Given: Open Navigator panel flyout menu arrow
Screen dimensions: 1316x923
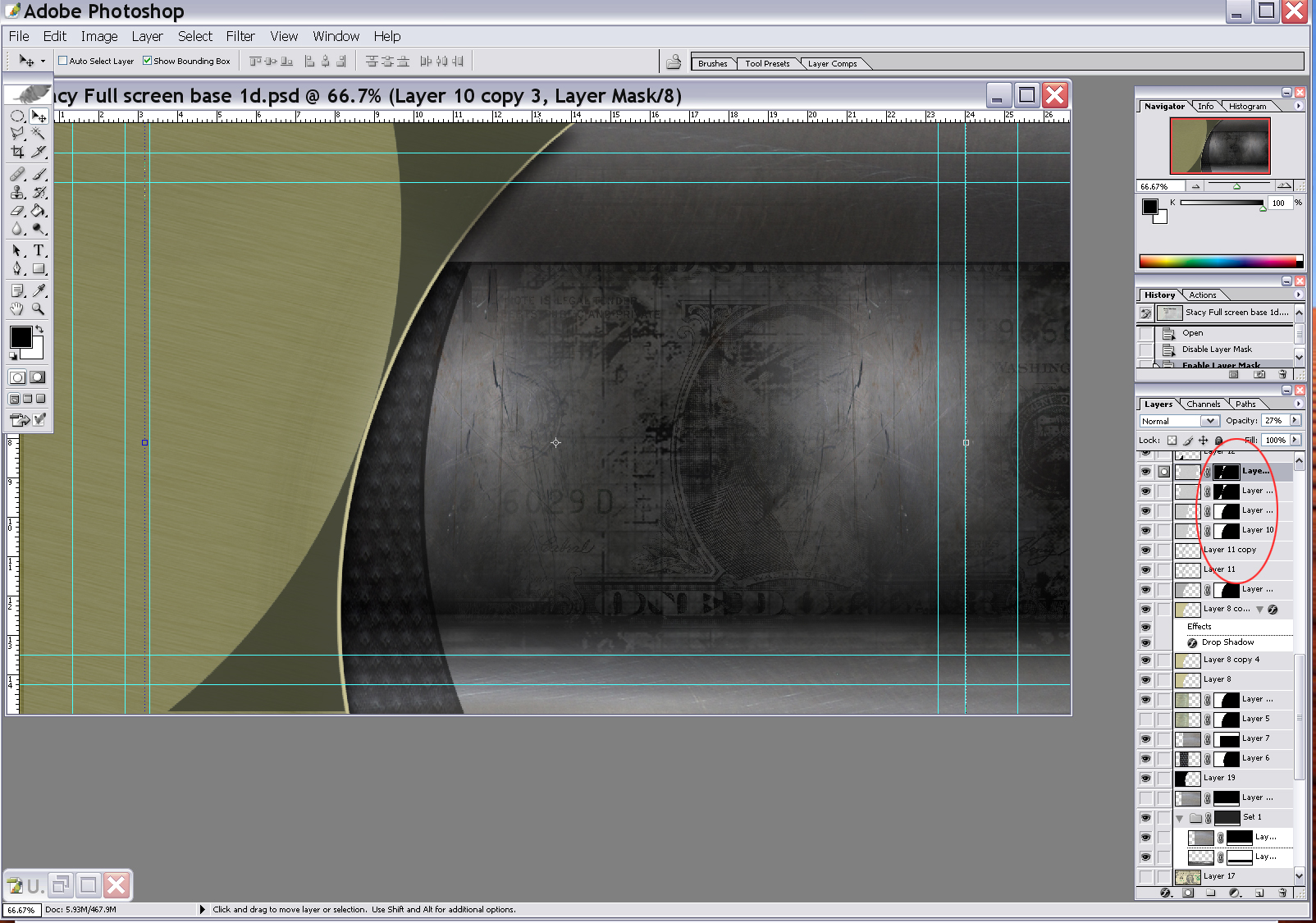Looking at the screenshot, I should pyautogui.click(x=1298, y=106).
